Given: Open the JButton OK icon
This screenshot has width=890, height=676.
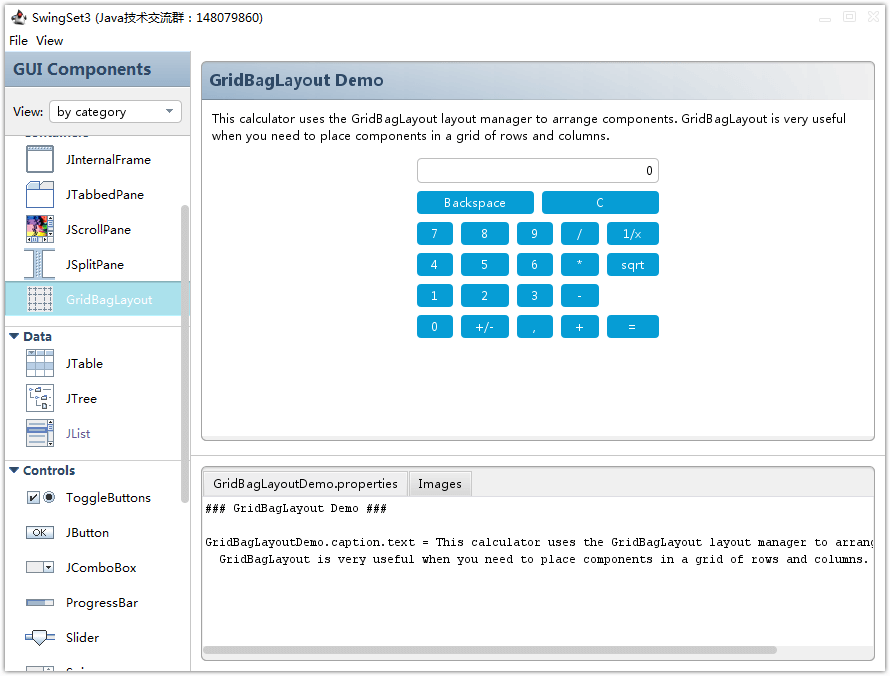Looking at the screenshot, I should pos(40,532).
